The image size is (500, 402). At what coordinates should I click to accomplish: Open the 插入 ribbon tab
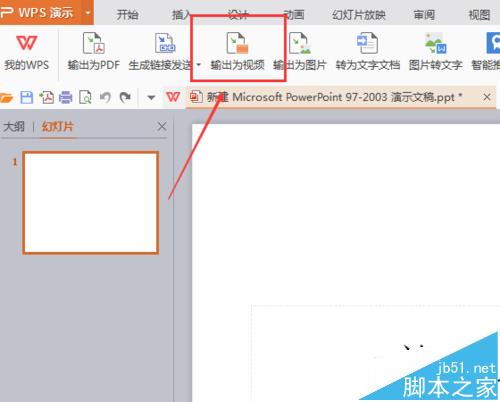(x=181, y=15)
